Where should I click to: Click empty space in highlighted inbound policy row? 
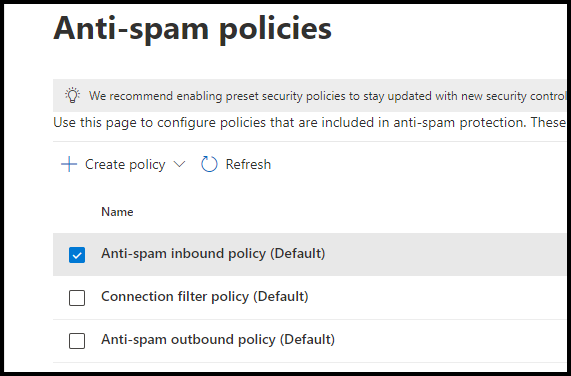(x=444, y=254)
